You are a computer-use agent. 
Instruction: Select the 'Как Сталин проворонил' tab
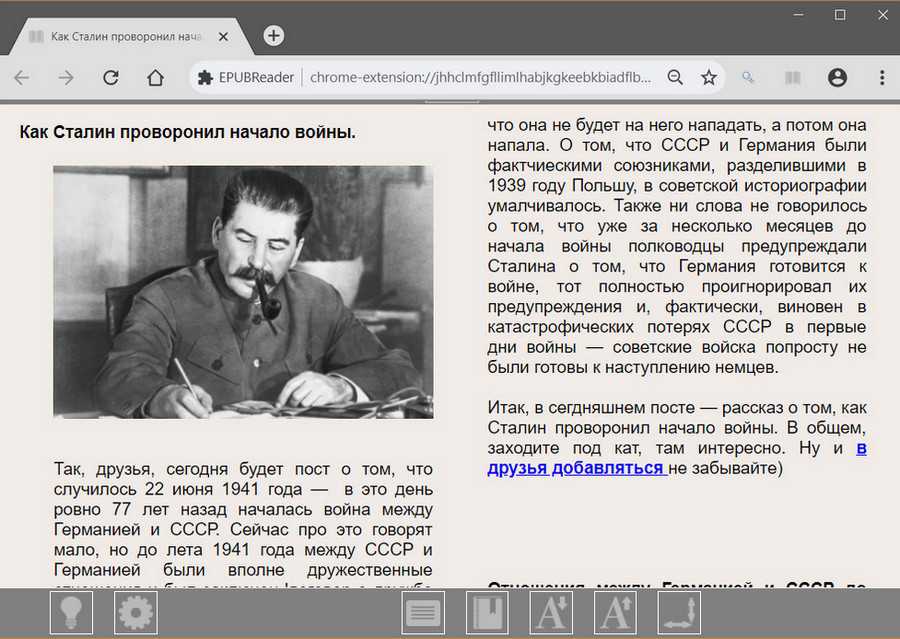coord(125,36)
